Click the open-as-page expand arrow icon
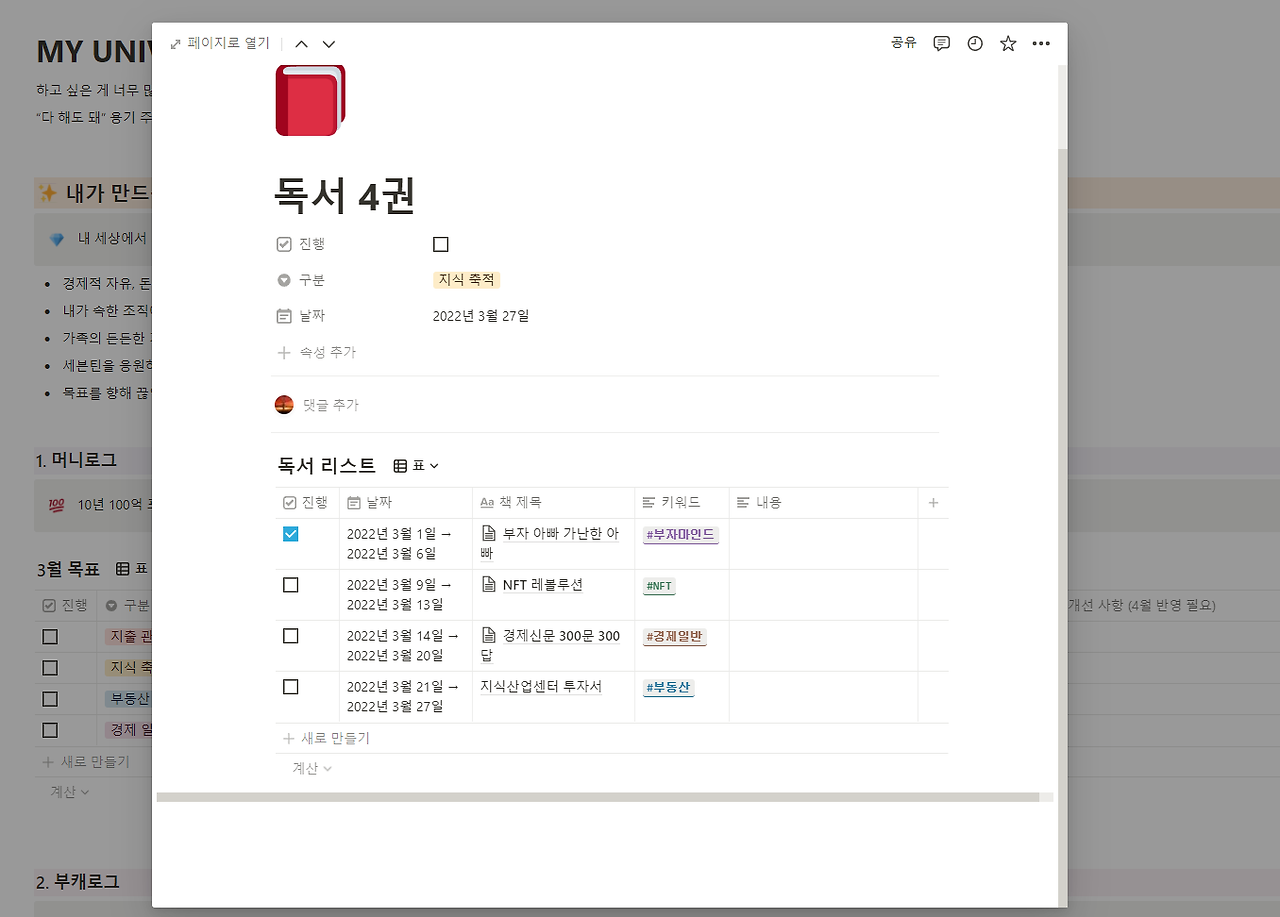 (177, 43)
